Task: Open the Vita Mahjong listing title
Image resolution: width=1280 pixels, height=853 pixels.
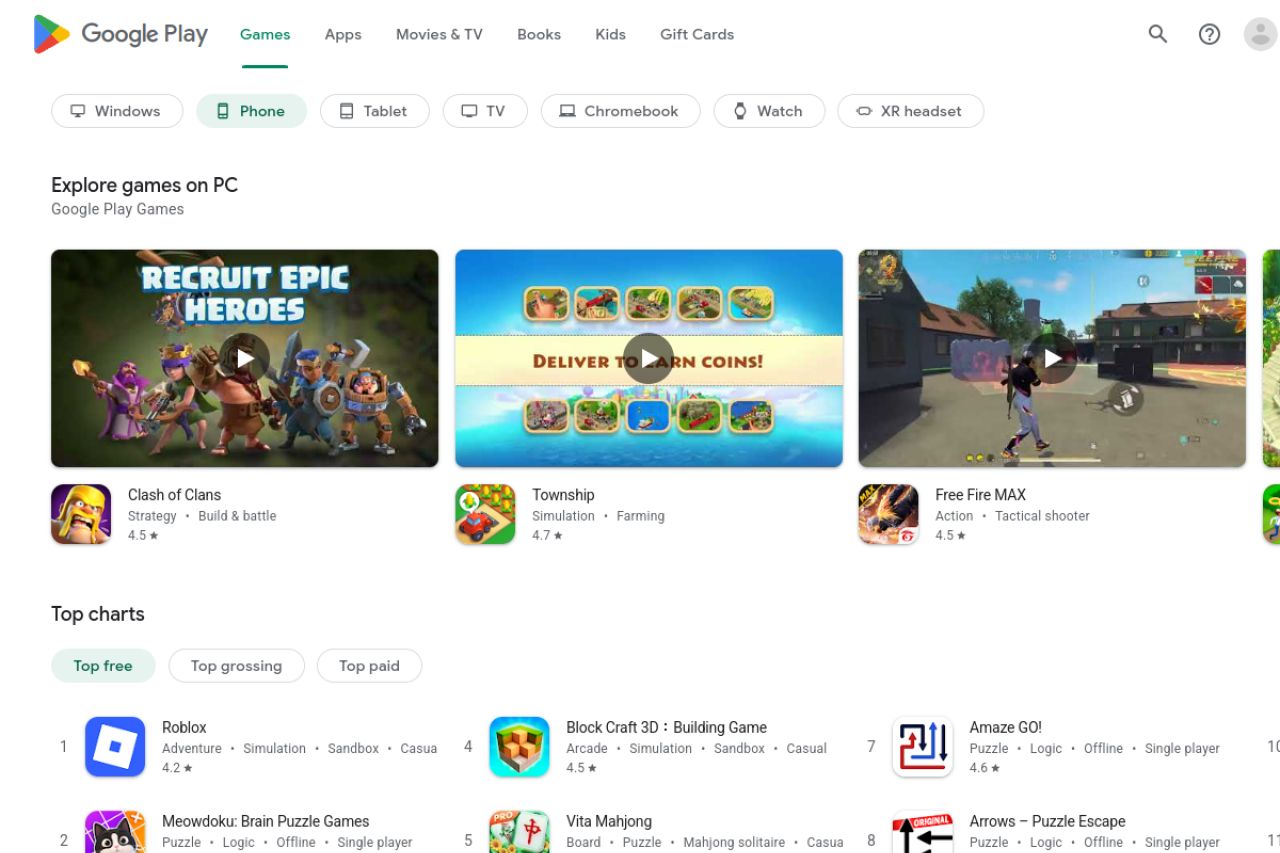Action: 609,822
